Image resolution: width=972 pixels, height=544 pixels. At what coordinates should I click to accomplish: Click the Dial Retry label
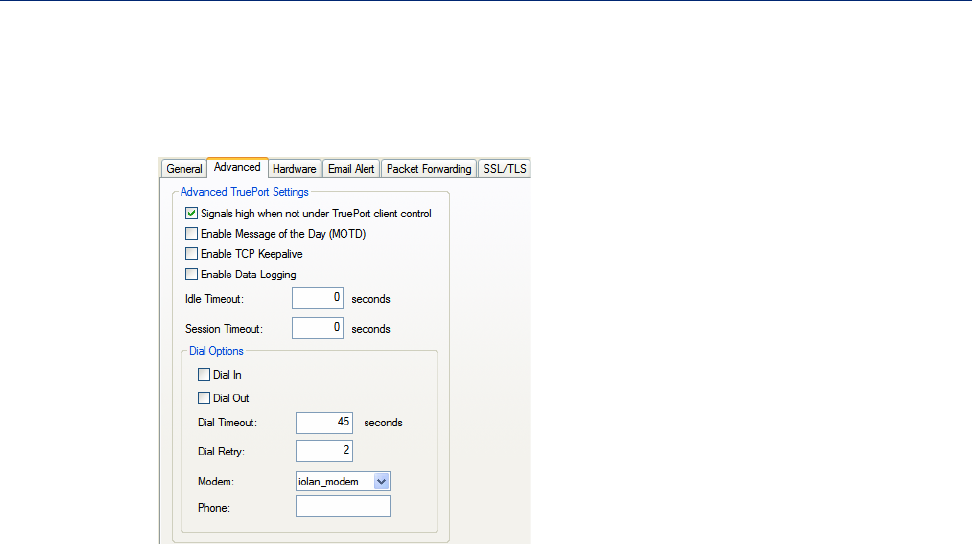pos(221,452)
